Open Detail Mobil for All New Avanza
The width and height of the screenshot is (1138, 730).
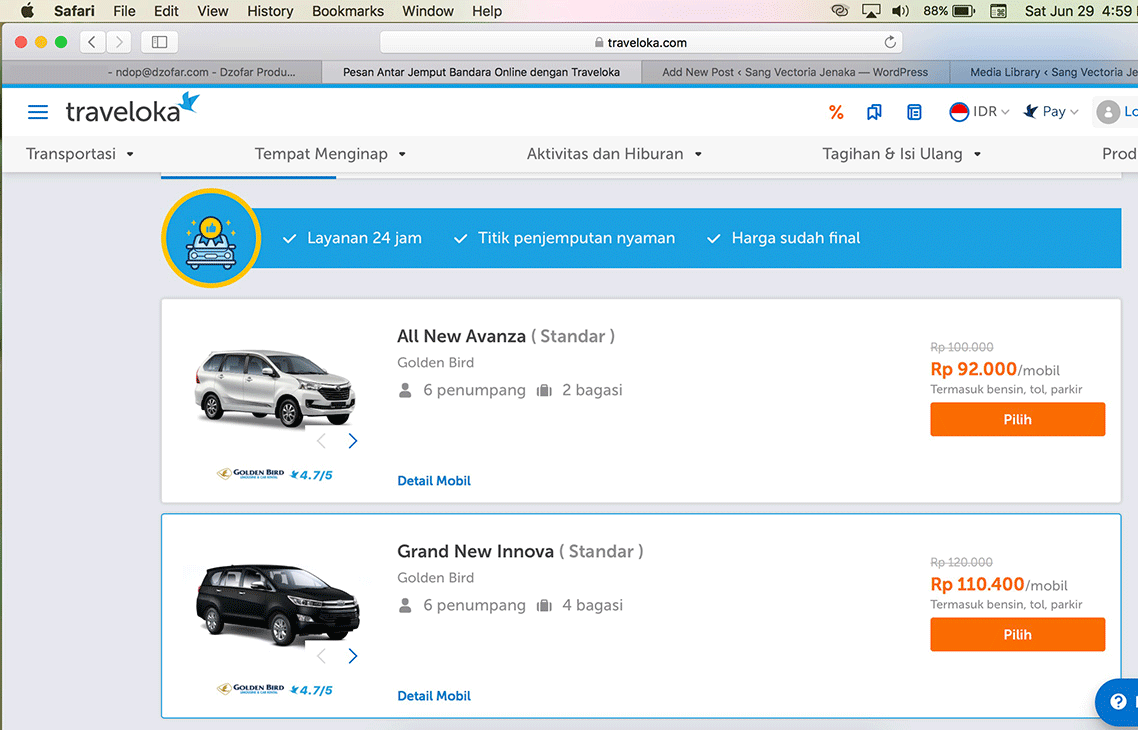(x=434, y=480)
